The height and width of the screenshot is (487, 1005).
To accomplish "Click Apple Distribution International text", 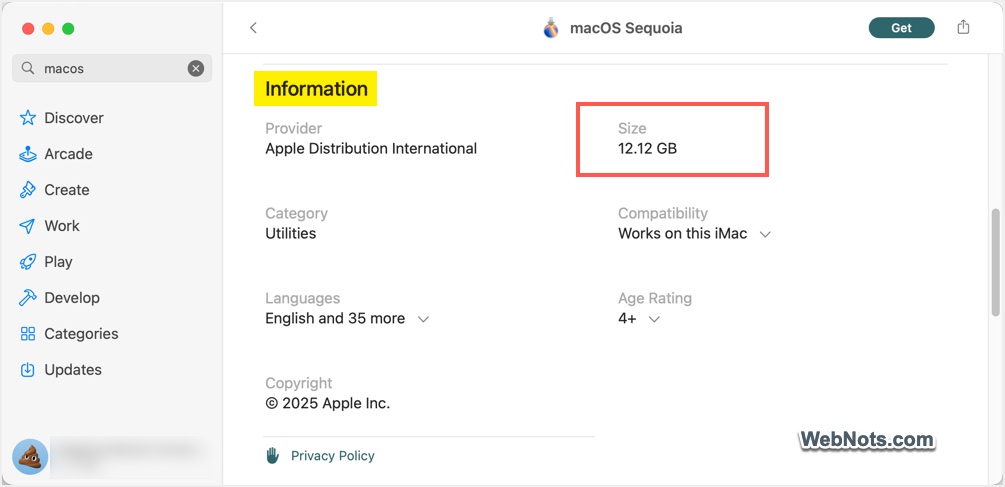I will pos(371,149).
